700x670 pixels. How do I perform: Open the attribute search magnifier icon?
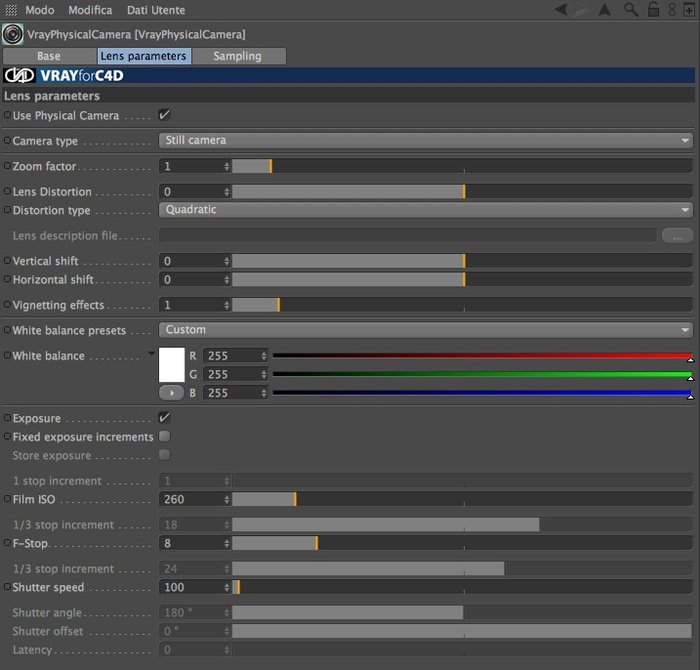[631, 9]
